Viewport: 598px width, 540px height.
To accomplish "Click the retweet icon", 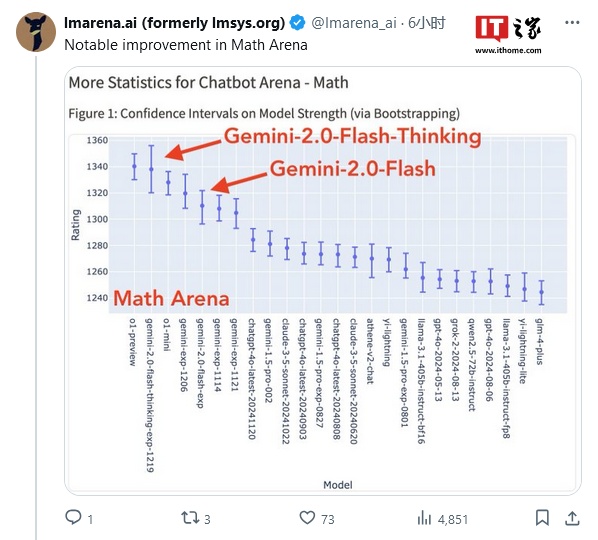I will pyautogui.click(x=190, y=518).
